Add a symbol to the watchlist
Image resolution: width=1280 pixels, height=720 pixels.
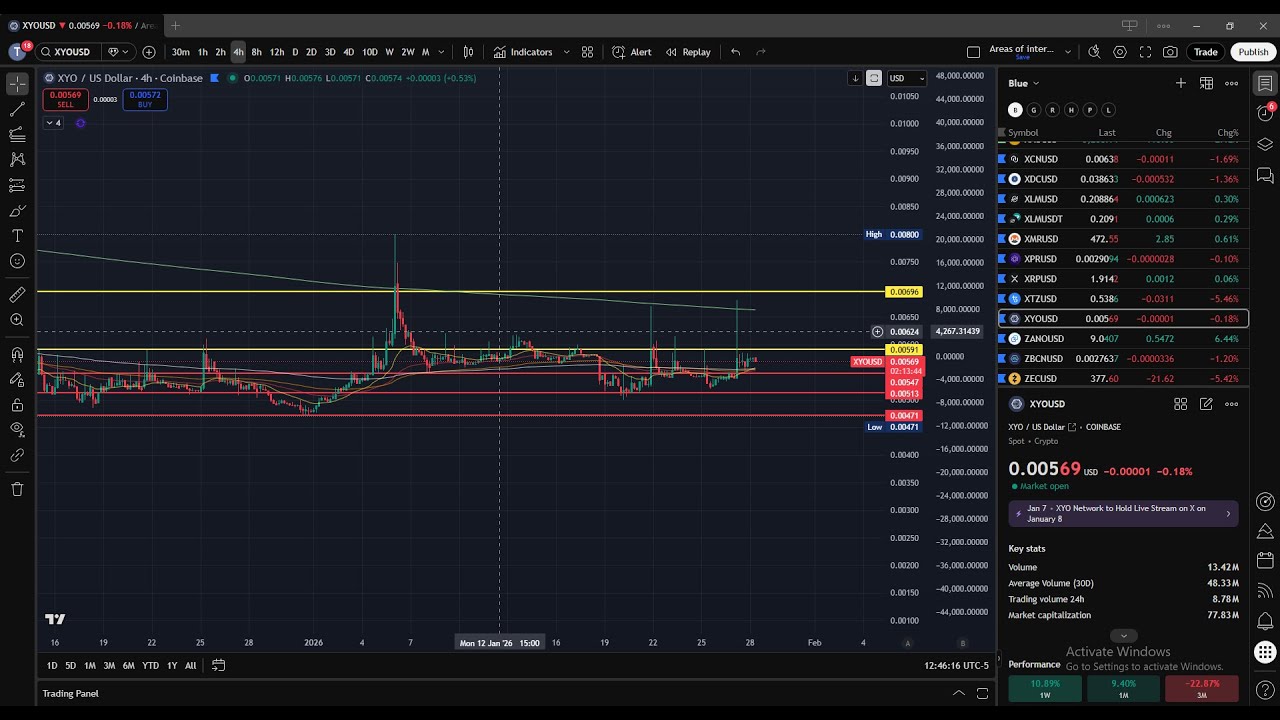tap(1181, 83)
